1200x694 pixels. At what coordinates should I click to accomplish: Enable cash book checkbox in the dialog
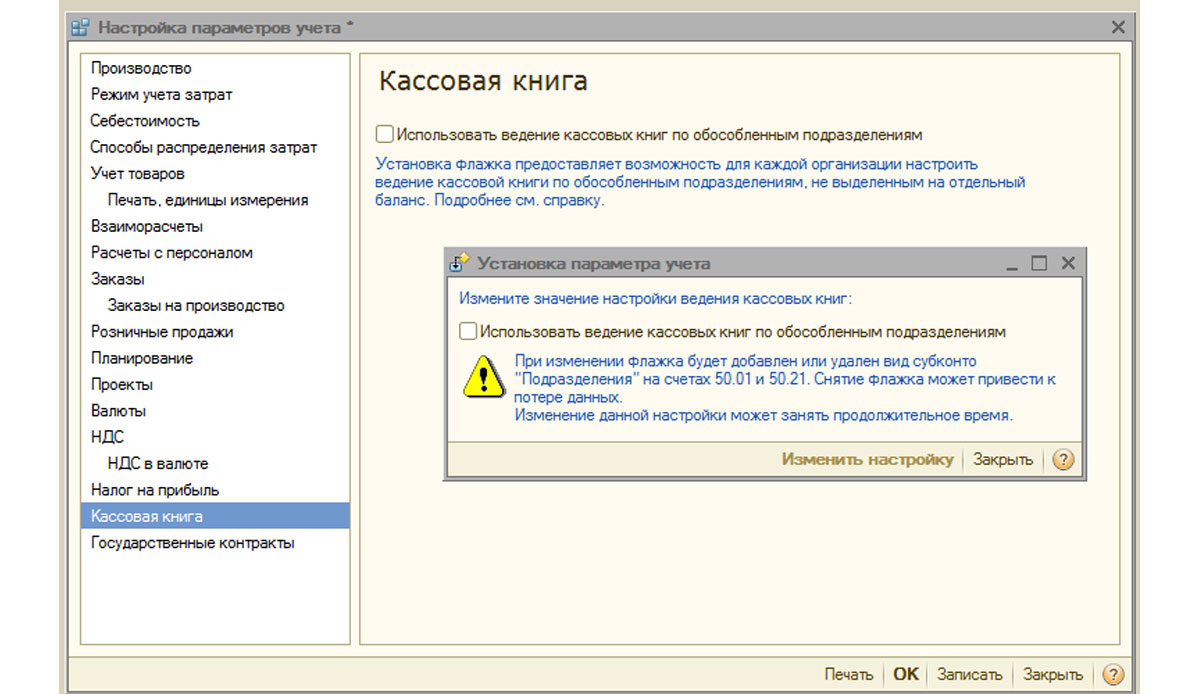coord(468,331)
